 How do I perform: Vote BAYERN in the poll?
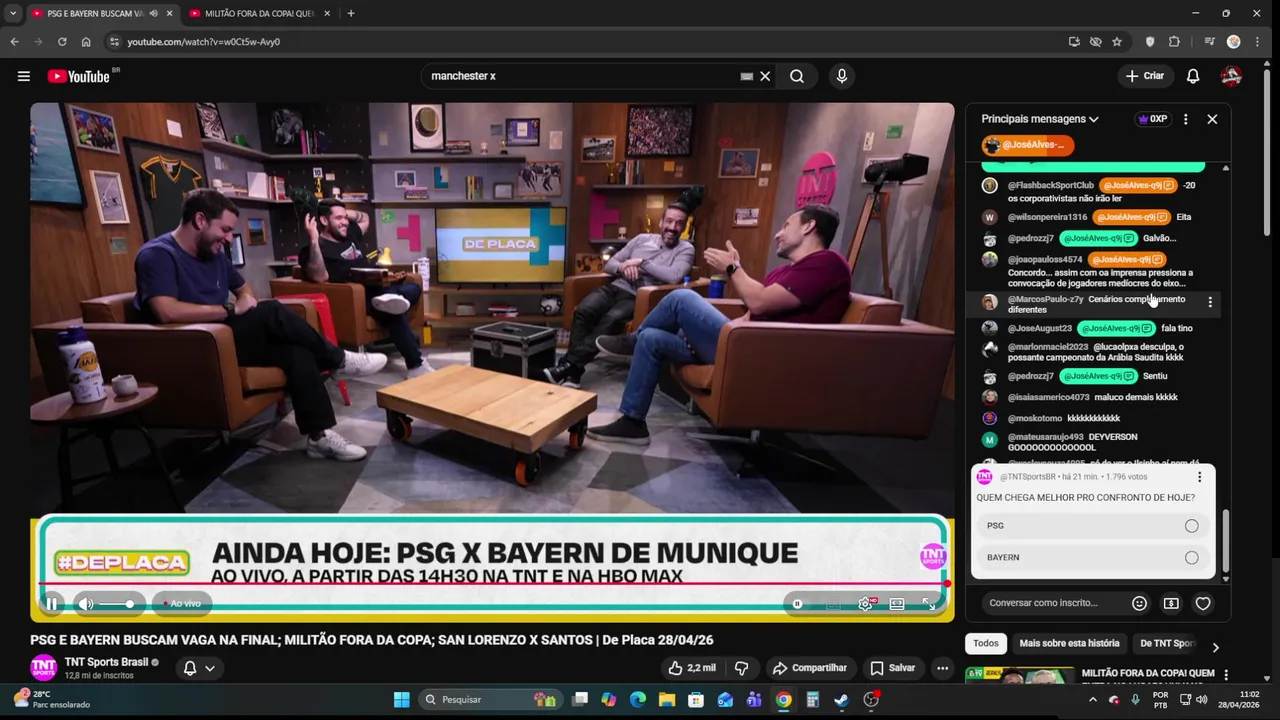pyautogui.click(x=1092, y=558)
